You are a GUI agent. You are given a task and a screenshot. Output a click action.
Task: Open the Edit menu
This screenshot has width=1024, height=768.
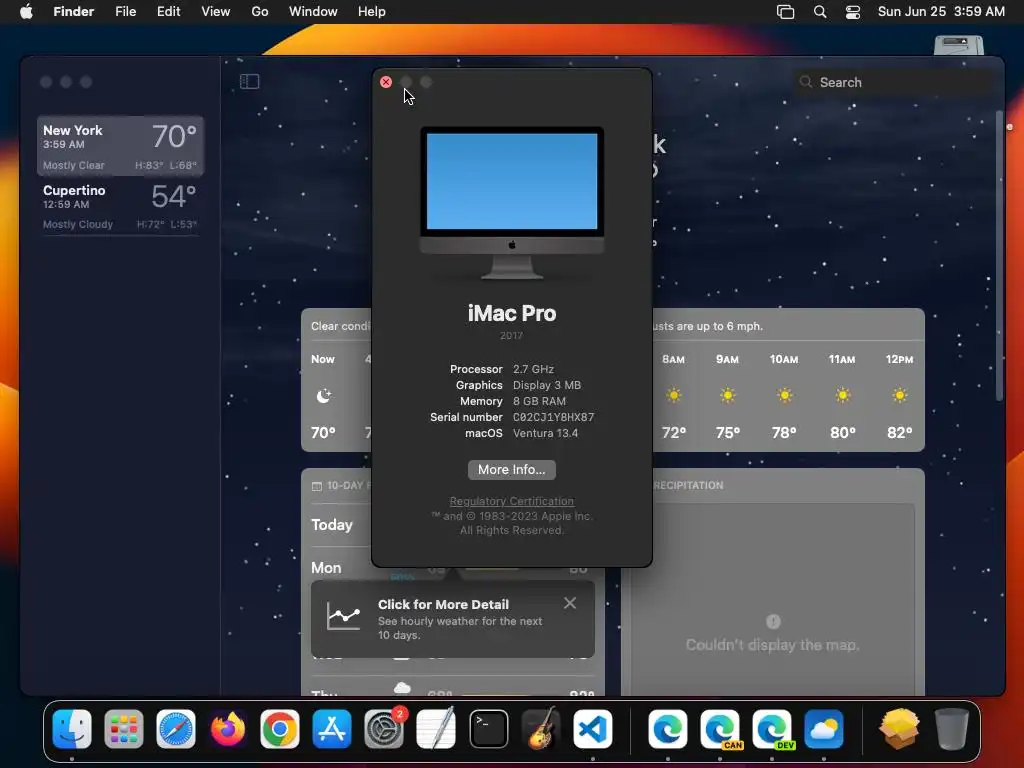pos(168,12)
